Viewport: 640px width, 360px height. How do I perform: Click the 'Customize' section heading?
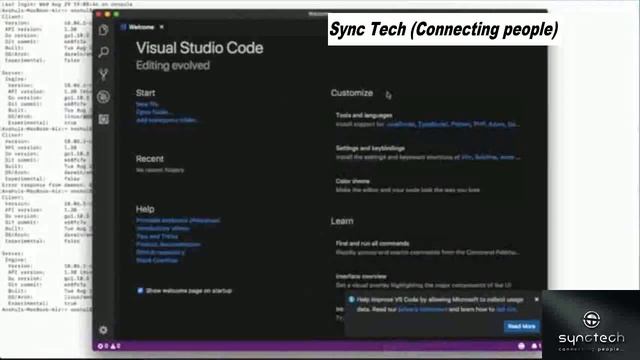[352, 93]
